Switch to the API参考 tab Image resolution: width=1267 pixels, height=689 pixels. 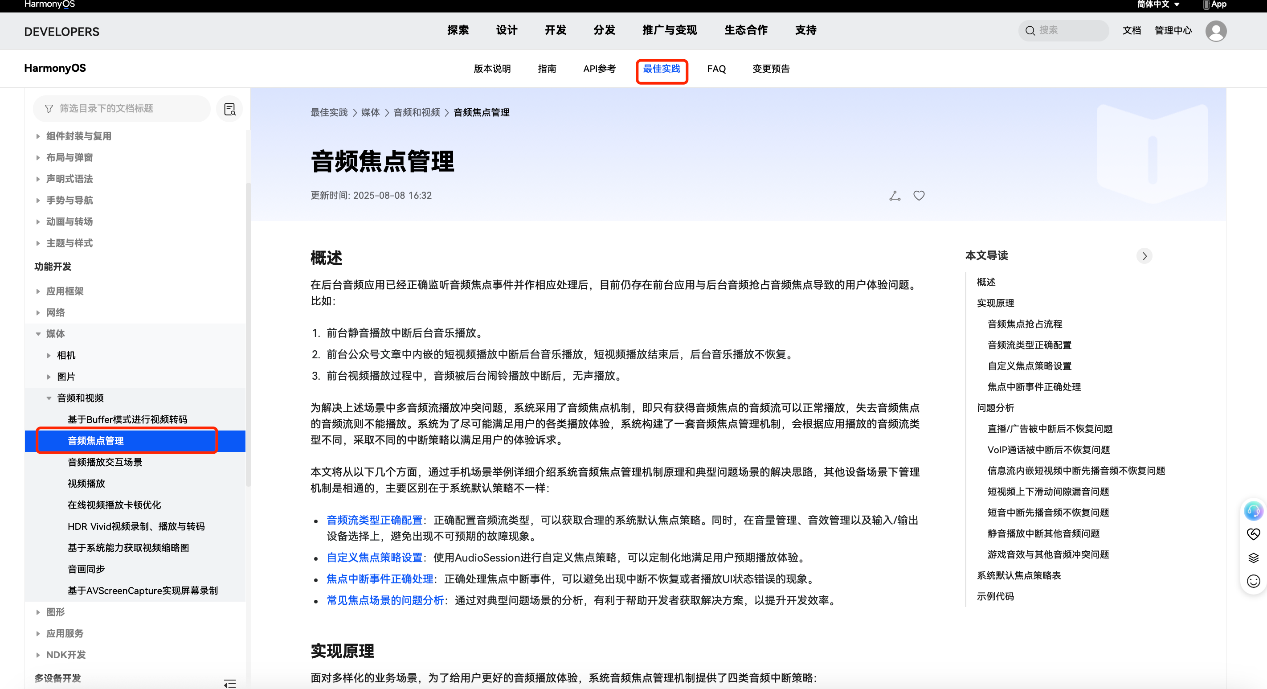pos(599,69)
